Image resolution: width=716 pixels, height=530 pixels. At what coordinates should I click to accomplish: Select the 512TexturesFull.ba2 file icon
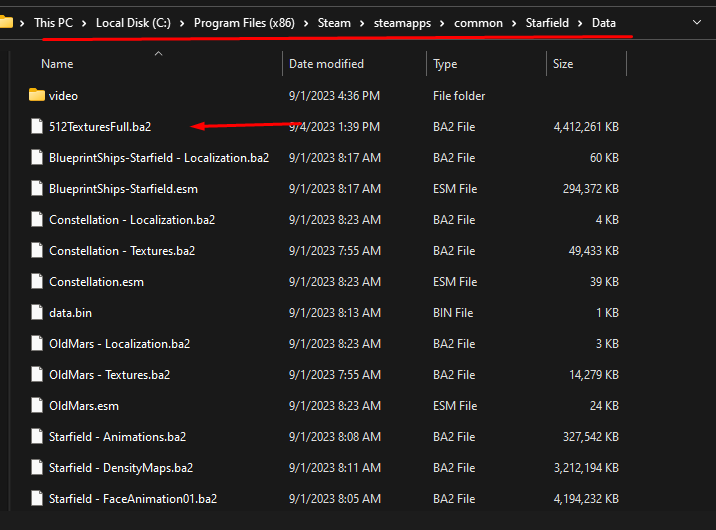tap(37, 127)
